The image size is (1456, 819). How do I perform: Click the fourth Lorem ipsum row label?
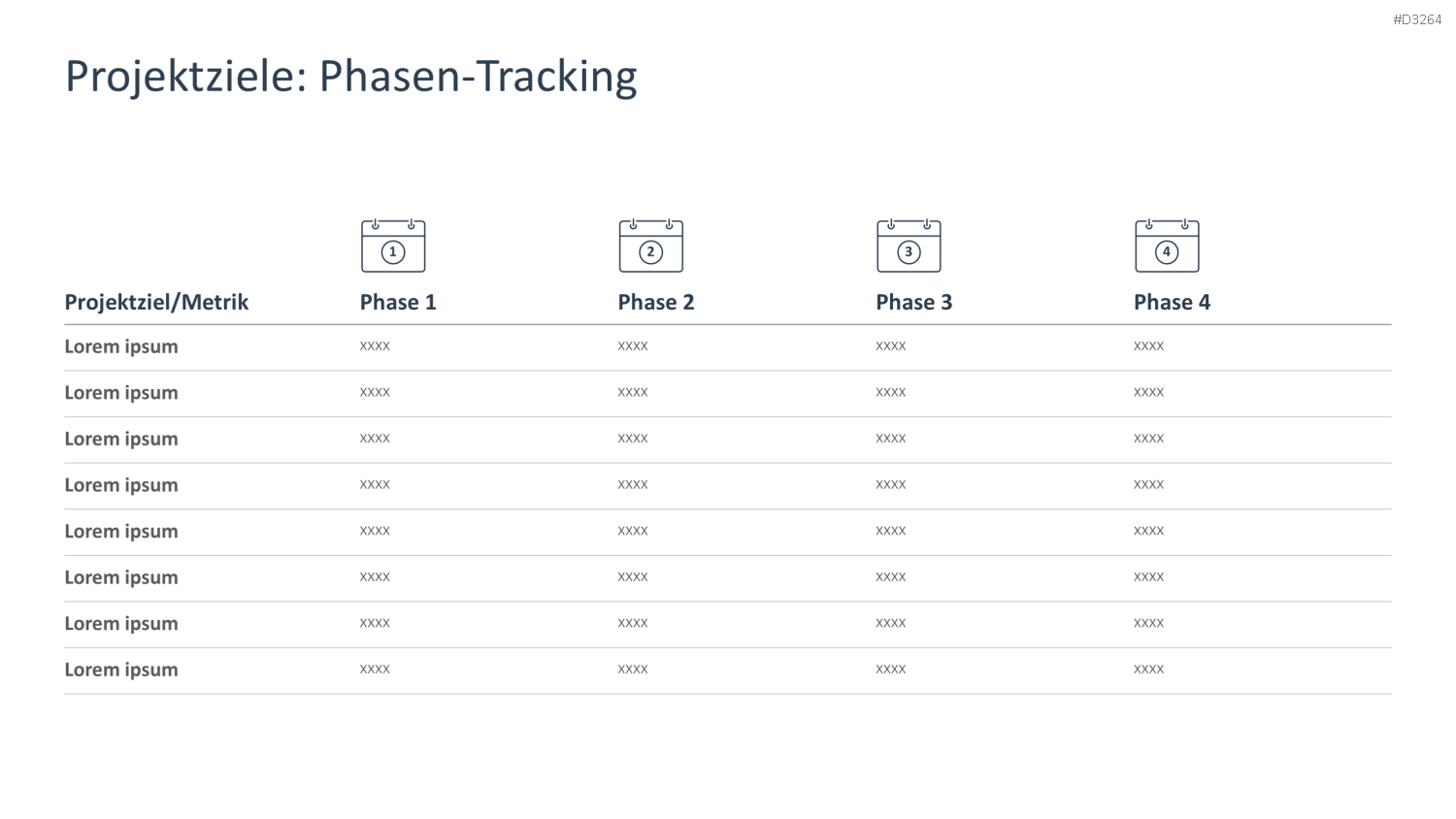[x=121, y=486]
